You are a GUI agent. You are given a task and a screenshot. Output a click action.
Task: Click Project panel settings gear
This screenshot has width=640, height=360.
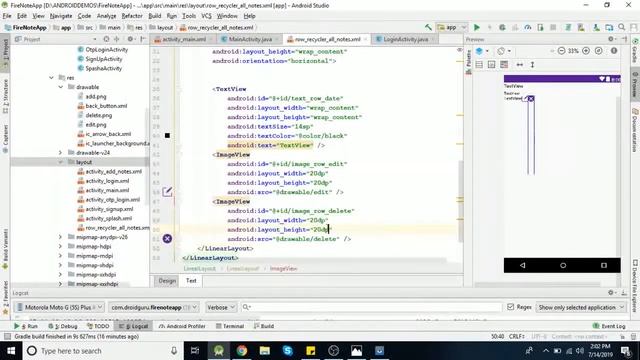[x=131, y=39]
